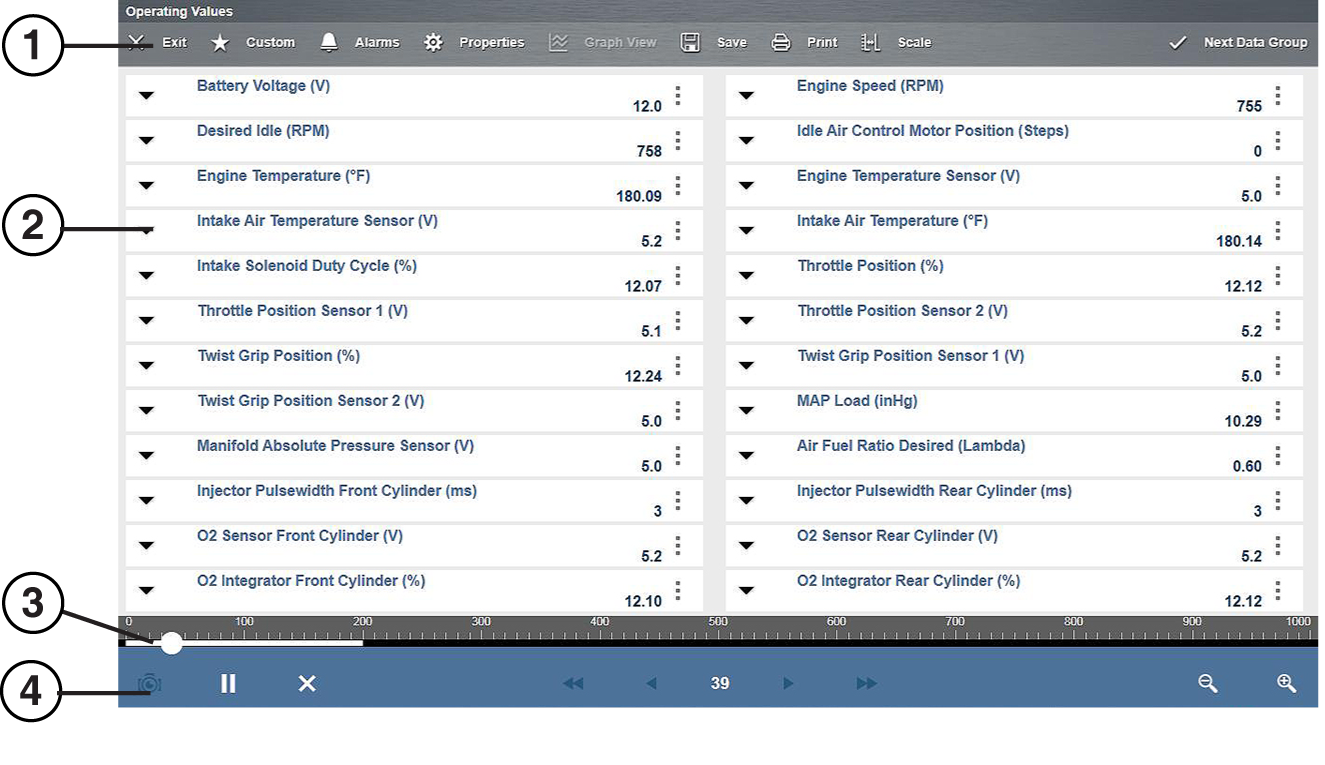Zoom out using the magnifier minus icon
The image size is (1325, 765).
pos(1208,684)
